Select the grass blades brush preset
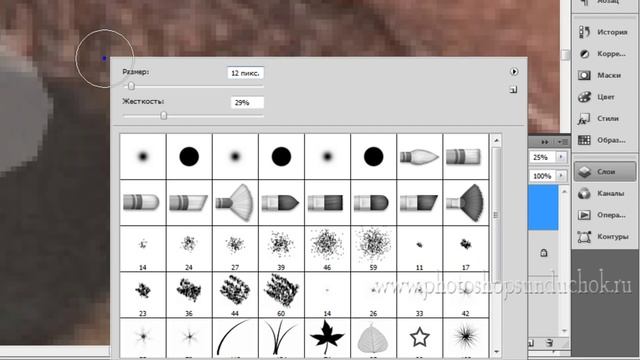The image size is (640, 360). (x=281, y=338)
